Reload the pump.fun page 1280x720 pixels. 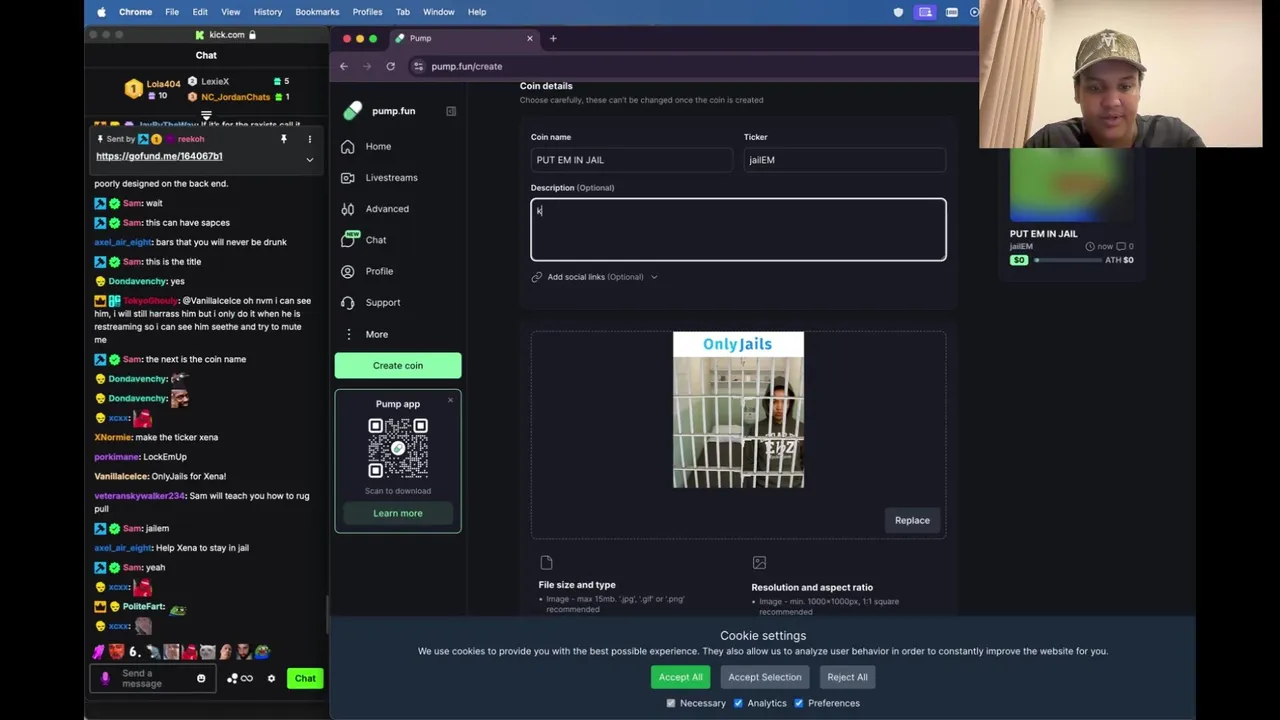coord(391,66)
